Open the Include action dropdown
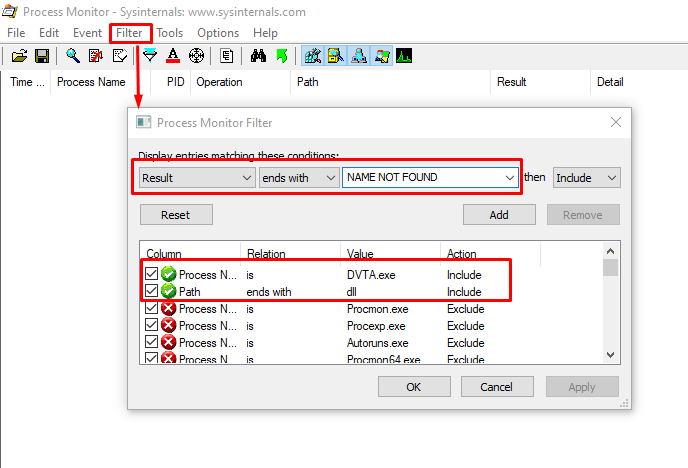Viewport: 688px width, 468px height. (x=587, y=178)
